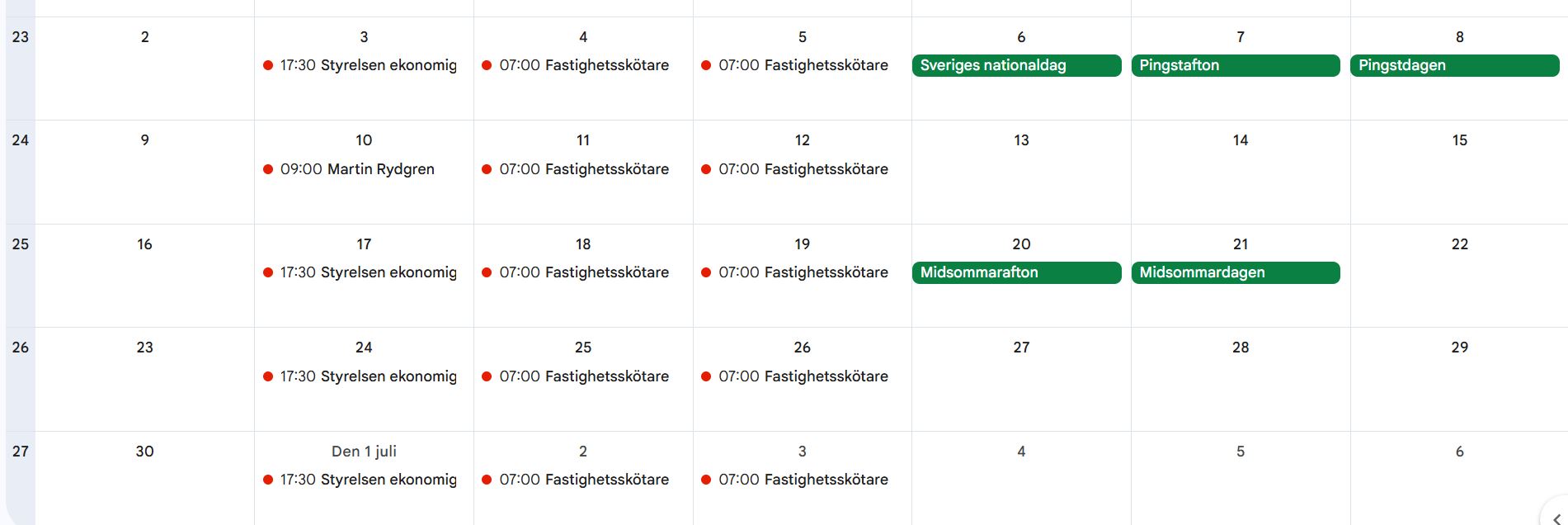Select week number 25 in the week column

[21, 244]
